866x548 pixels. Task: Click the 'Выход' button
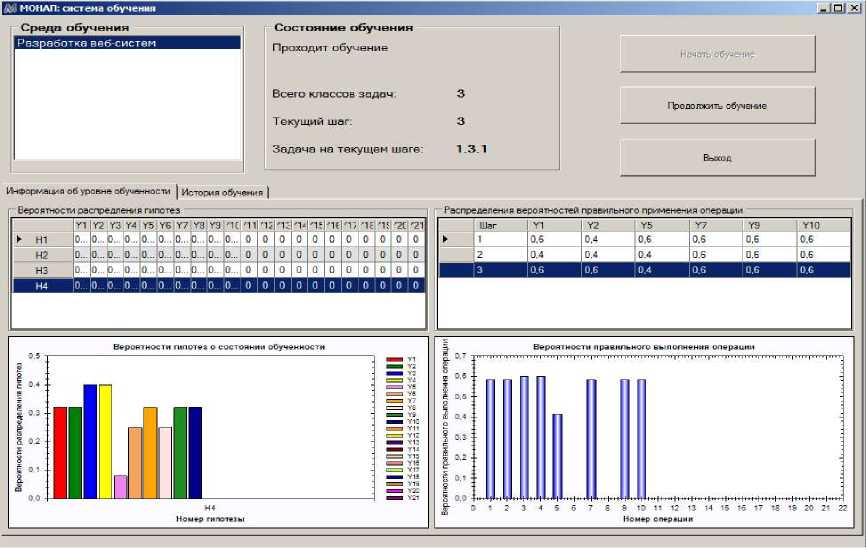(717, 158)
